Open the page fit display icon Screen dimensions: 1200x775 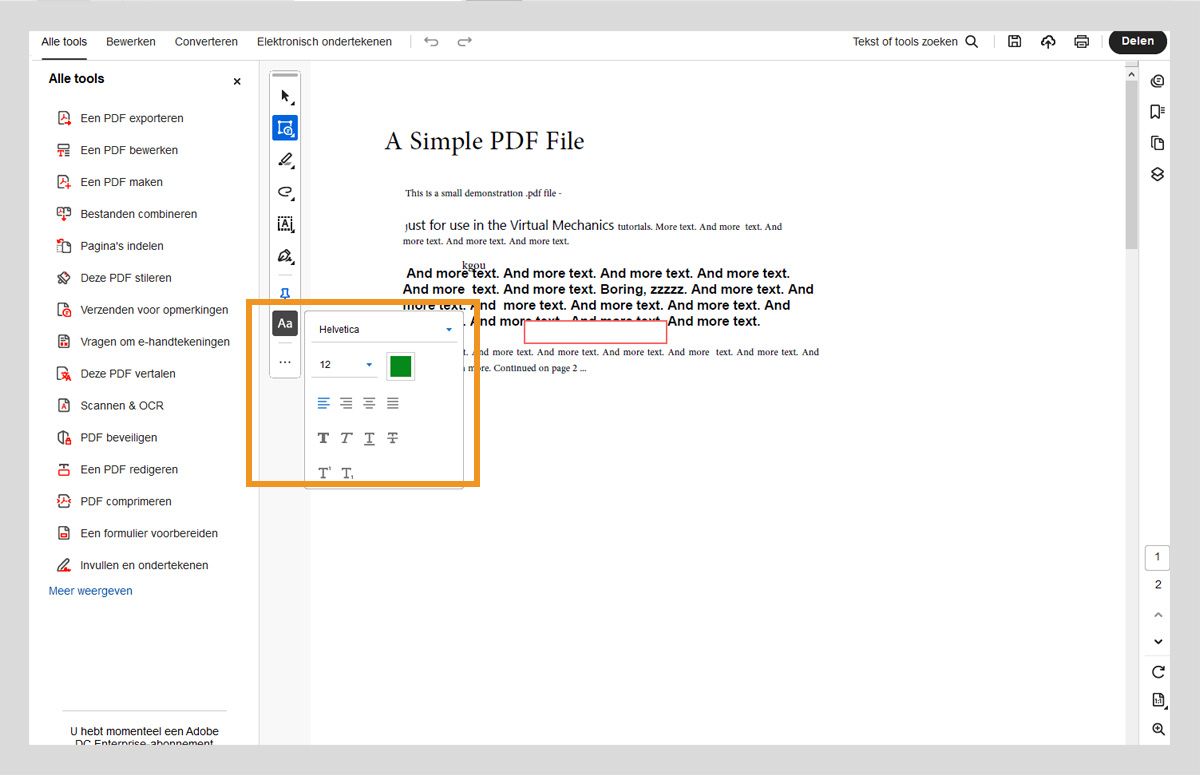coord(1158,700)
